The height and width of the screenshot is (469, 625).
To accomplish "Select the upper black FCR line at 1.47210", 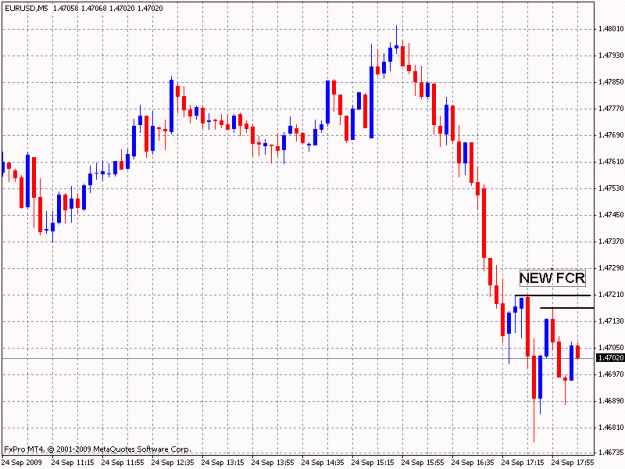I will pos(552,296).
